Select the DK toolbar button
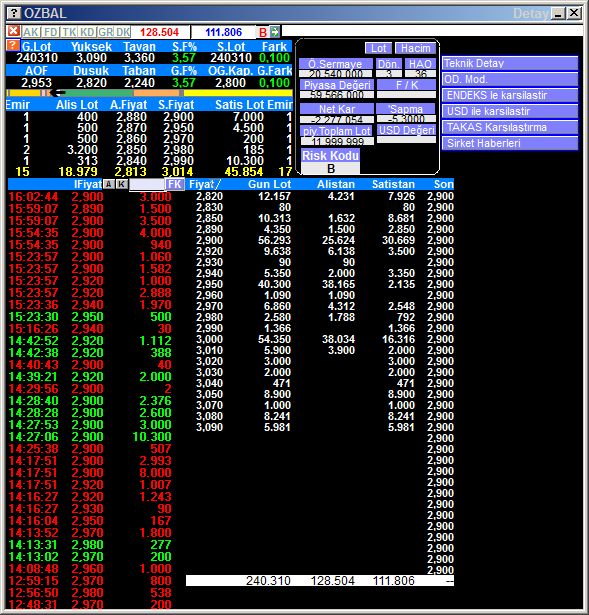This screenshot has height=615, width=589. [123, 32]
